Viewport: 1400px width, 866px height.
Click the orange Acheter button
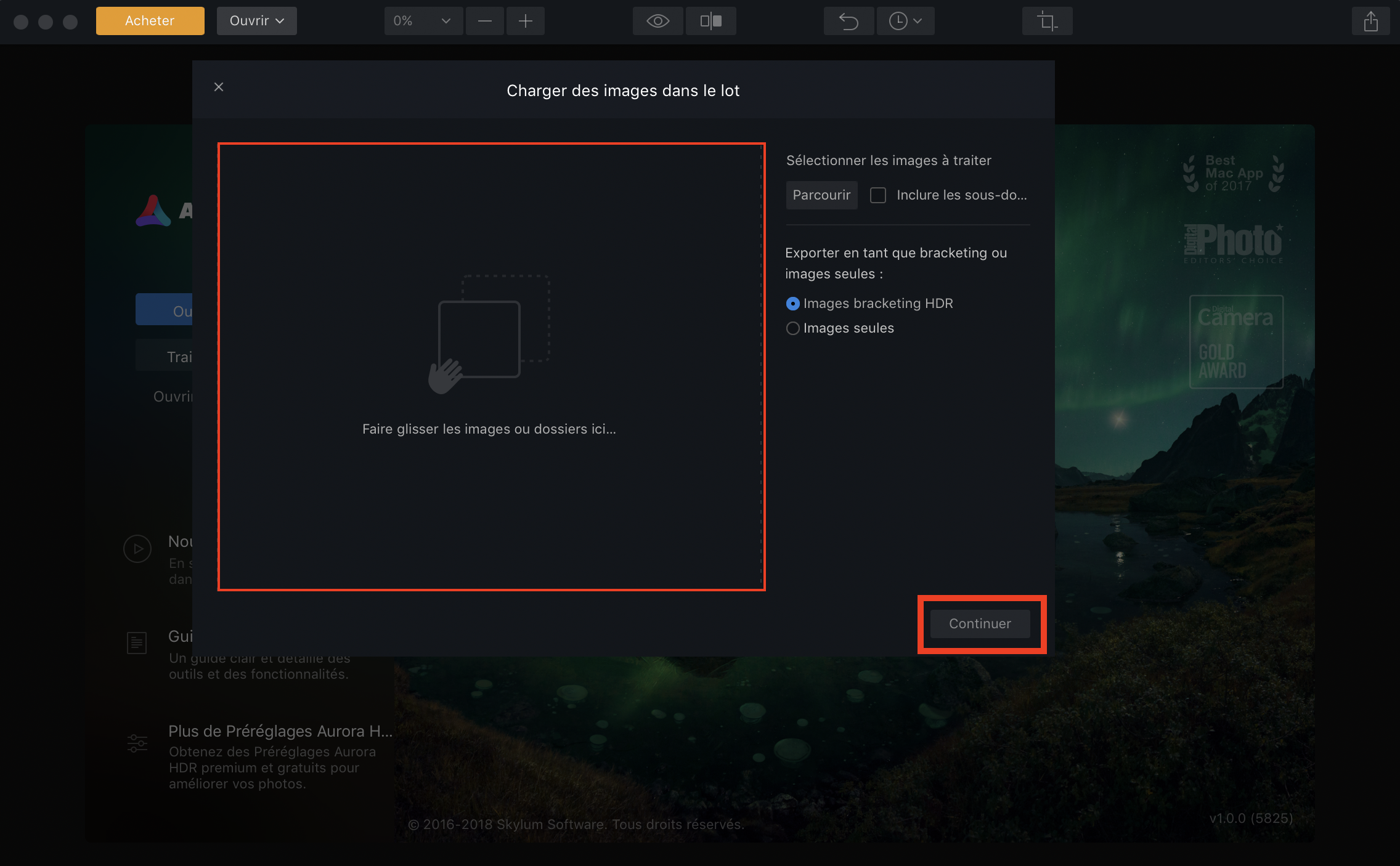pyautogui.click(x=150, y=21)
